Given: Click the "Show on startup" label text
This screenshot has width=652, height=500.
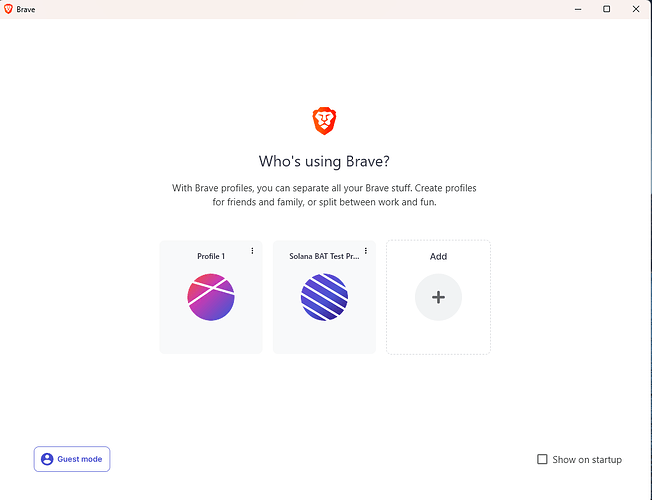Looking at the screenshot, I should pos(587,460).
